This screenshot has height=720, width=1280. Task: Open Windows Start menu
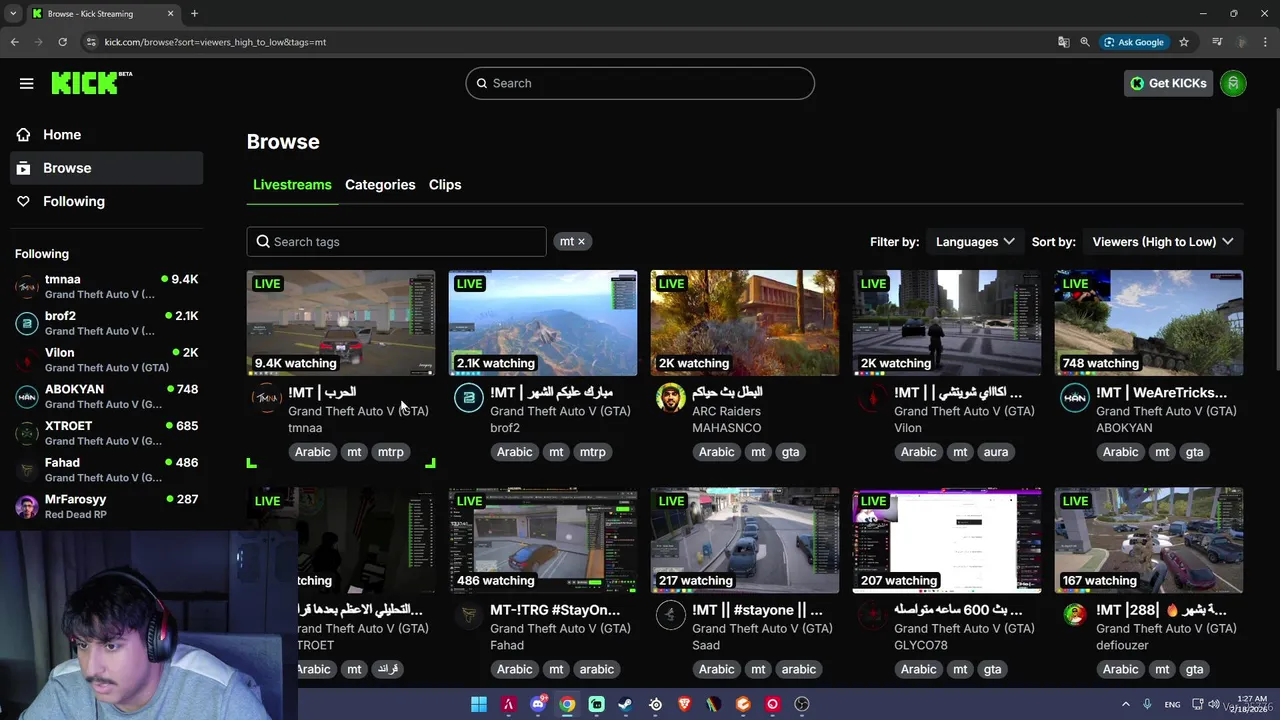pos(479,704)
